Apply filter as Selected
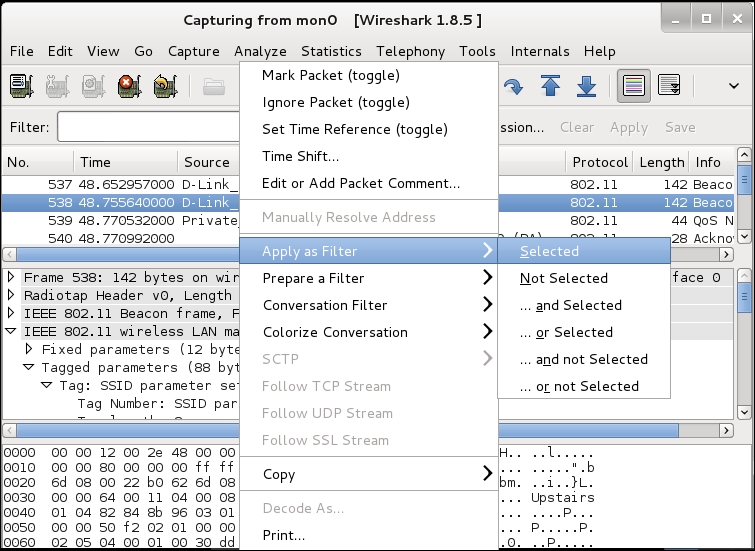 (x=584, y=251)
